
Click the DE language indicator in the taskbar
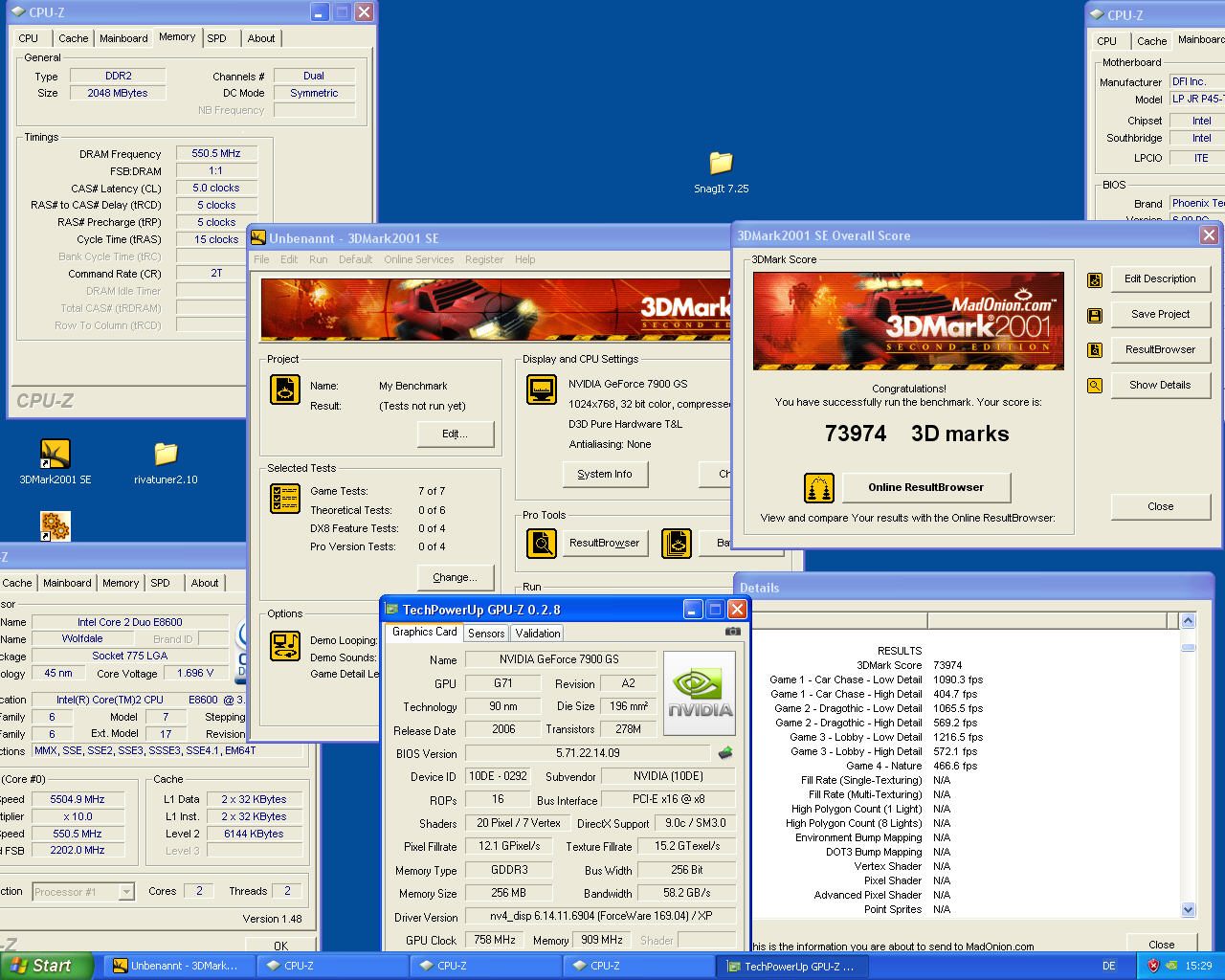tap(1109, 966)
